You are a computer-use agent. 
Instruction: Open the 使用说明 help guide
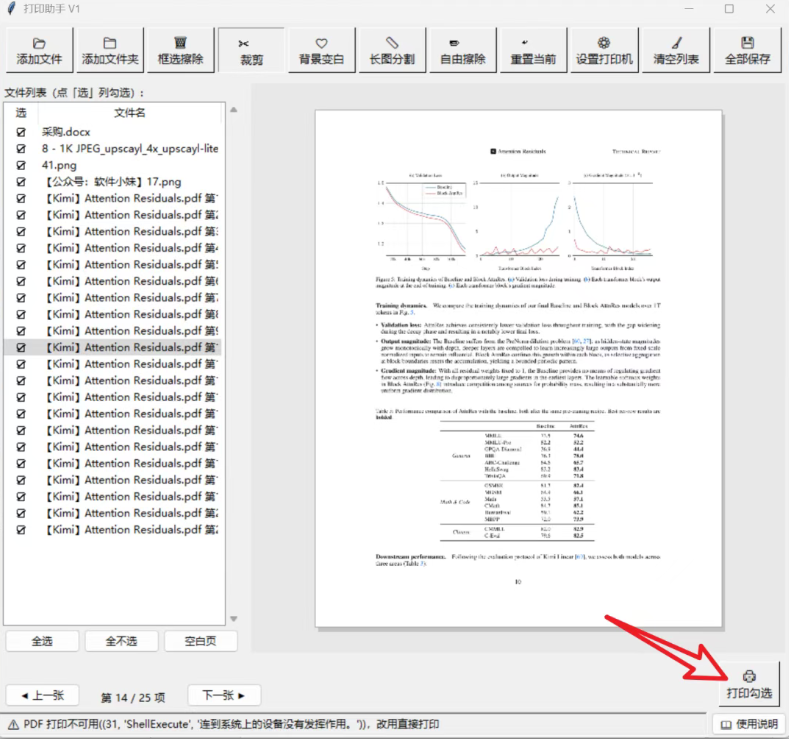point(749,724)
